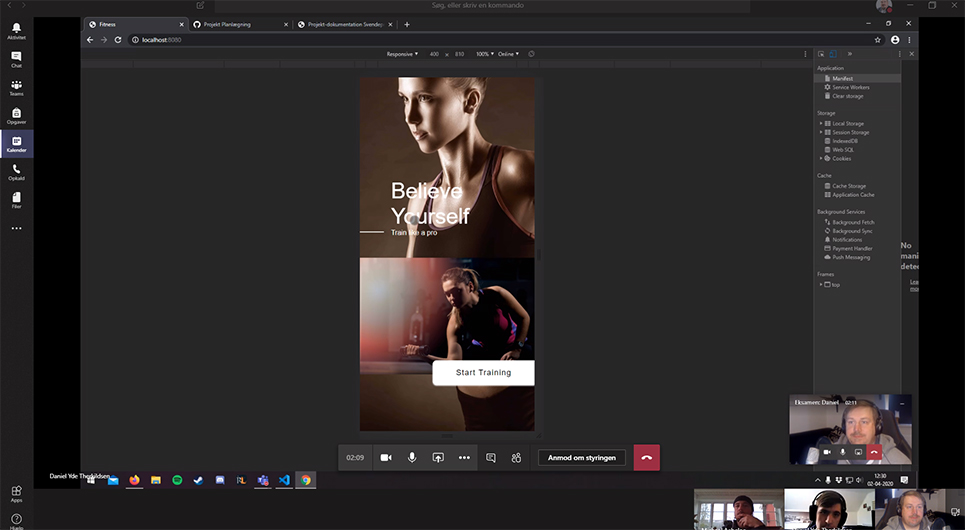Open Chat in the Teams sidebar

point(17,59)
